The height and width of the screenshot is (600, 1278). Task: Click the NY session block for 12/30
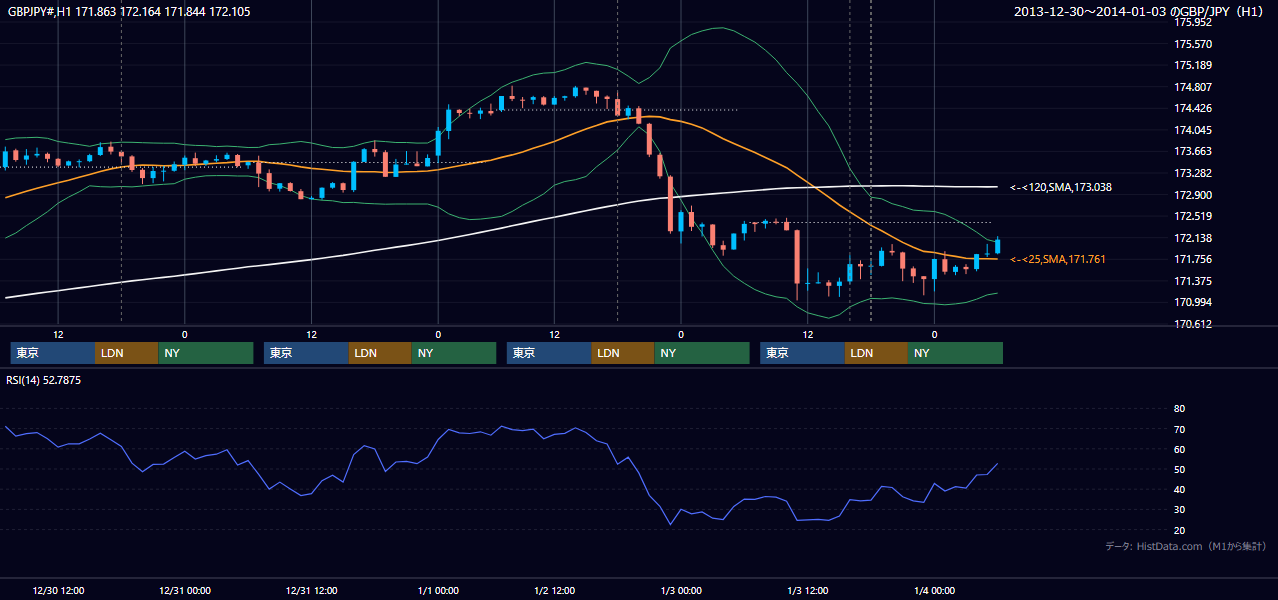(205, 353)
